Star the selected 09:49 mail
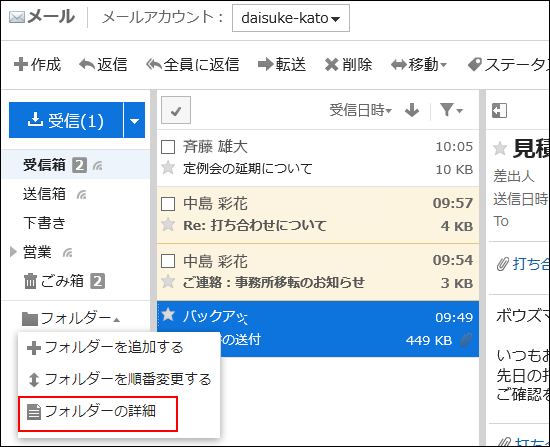This screenshot has width=550, height=447. click(x=168, y=315)
